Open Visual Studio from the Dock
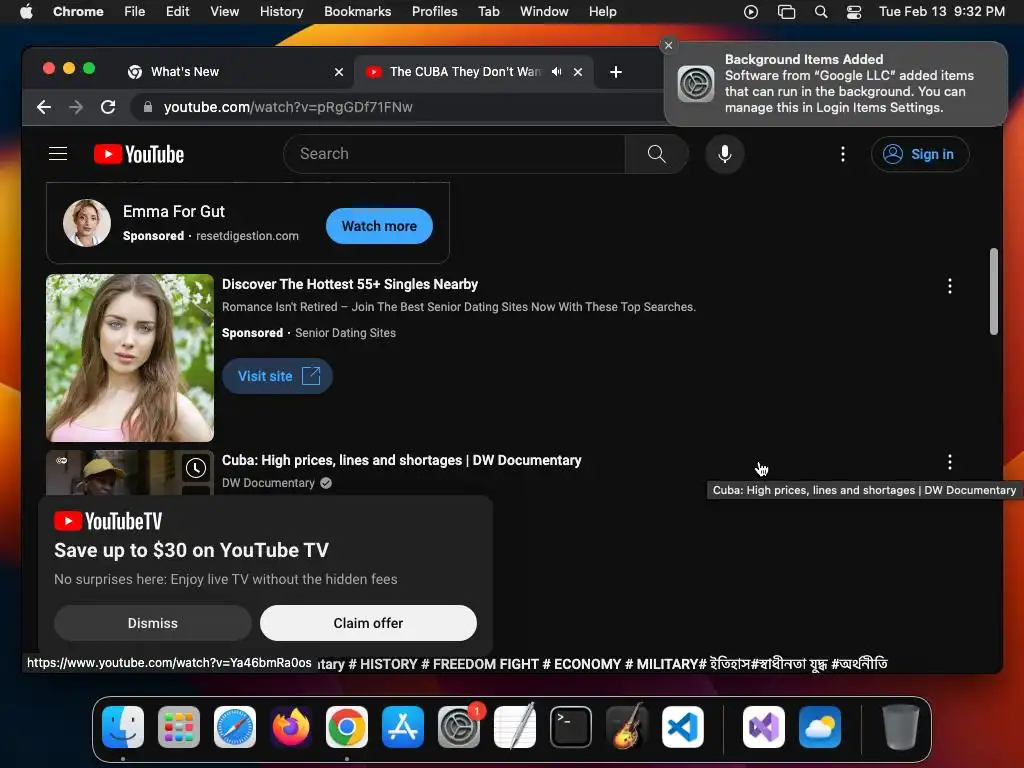Screen dimensions: 1024x768 tap(763, 727)
